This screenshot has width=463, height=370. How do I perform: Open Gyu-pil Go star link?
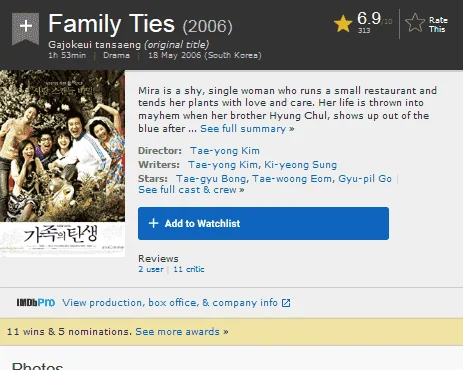(x=365, y=179)
